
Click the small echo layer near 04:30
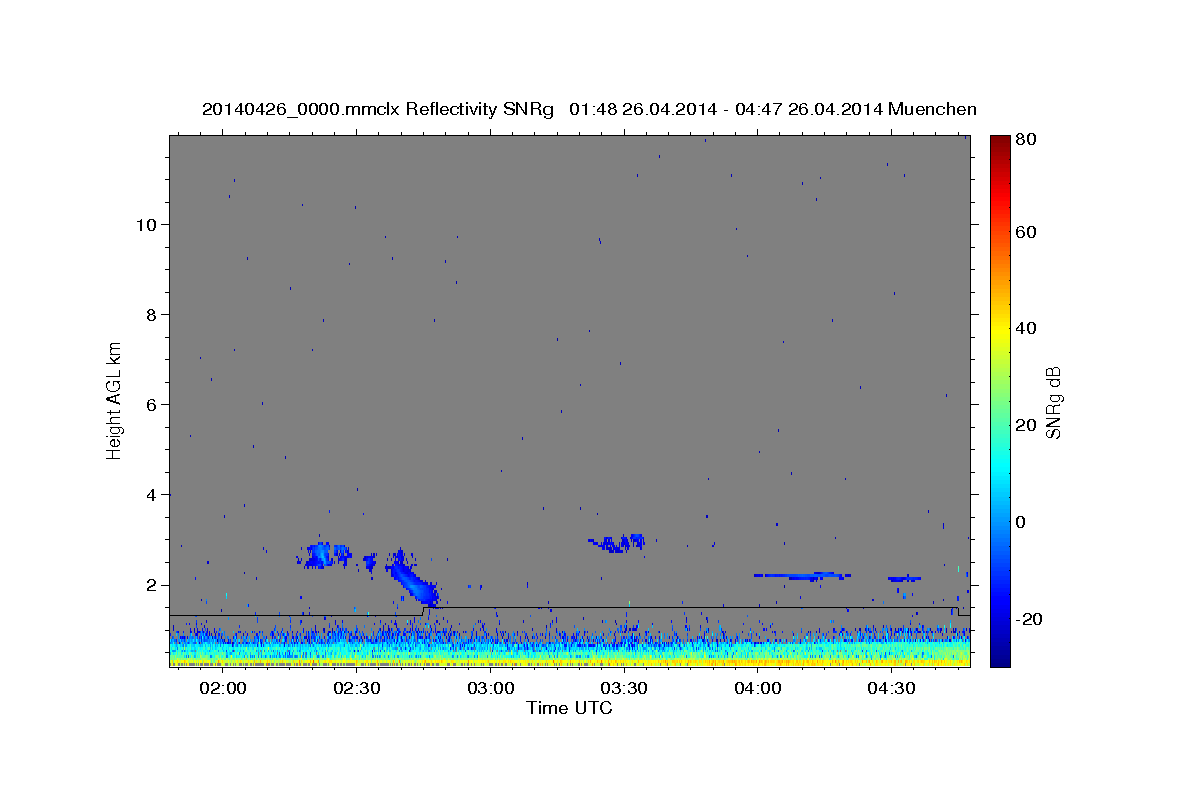tap(904, 578)
